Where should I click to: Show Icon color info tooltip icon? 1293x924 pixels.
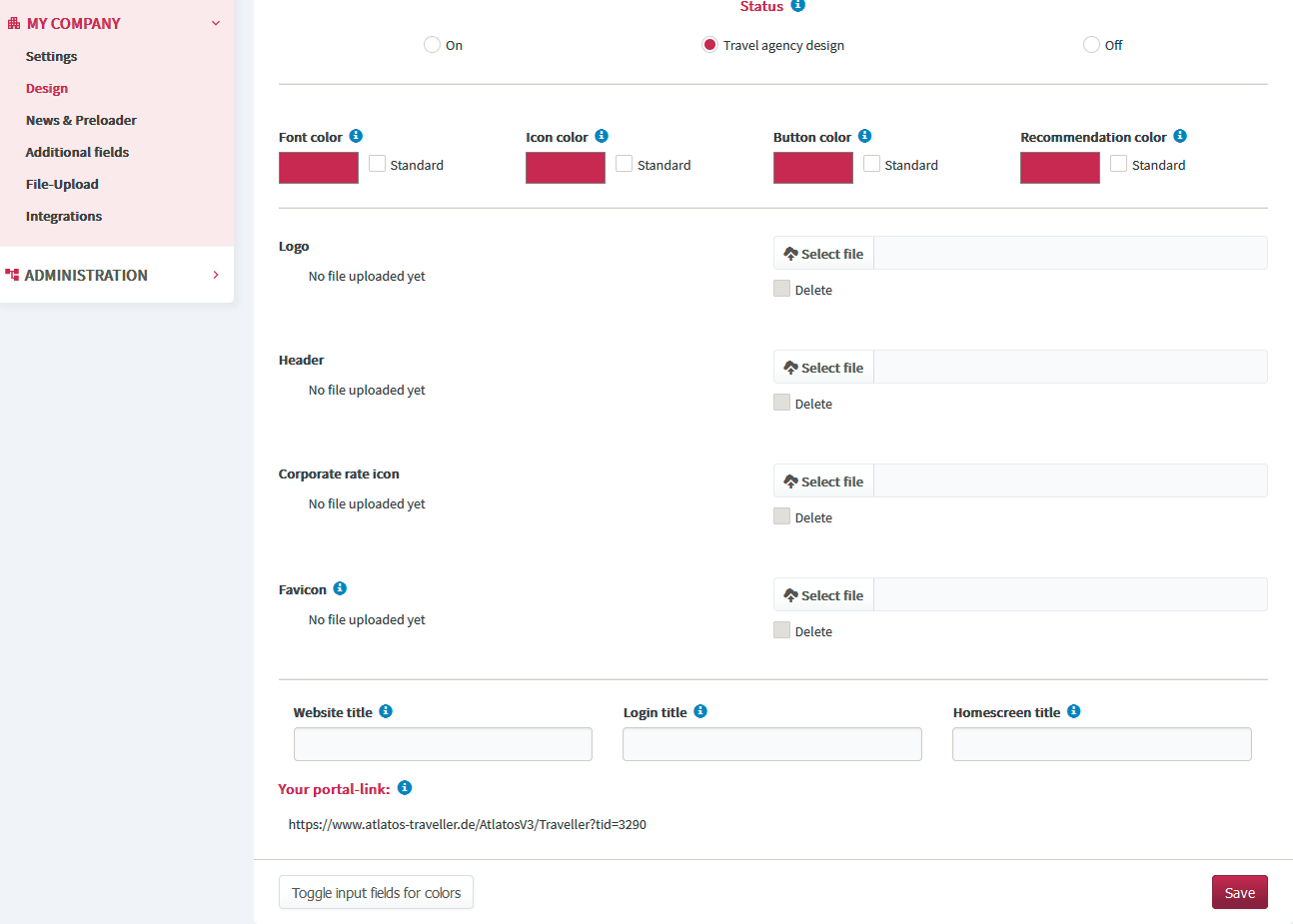pyautogui.click(x=602, y=136)
